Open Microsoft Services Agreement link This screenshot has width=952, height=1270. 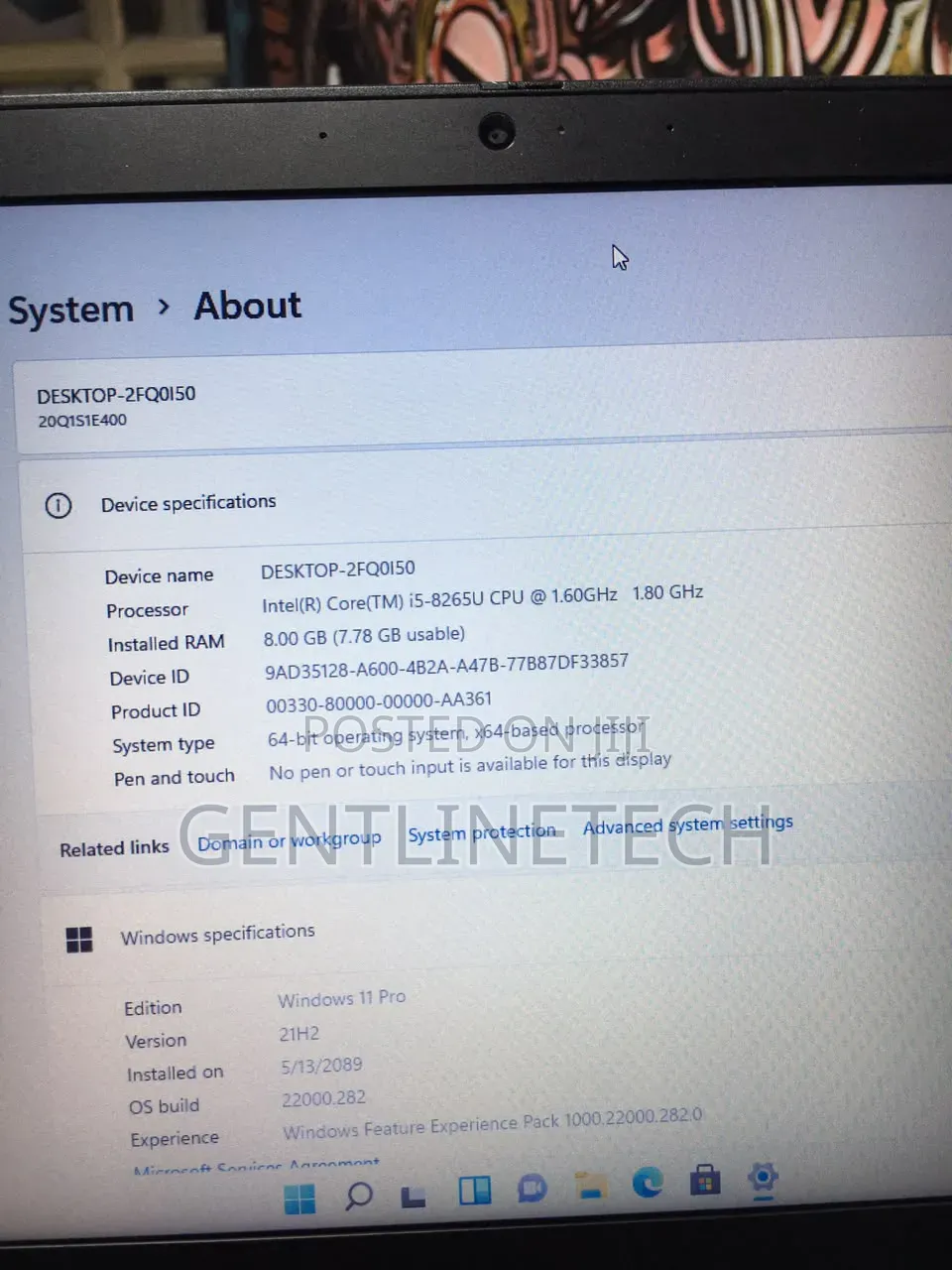pos(256,1164)
